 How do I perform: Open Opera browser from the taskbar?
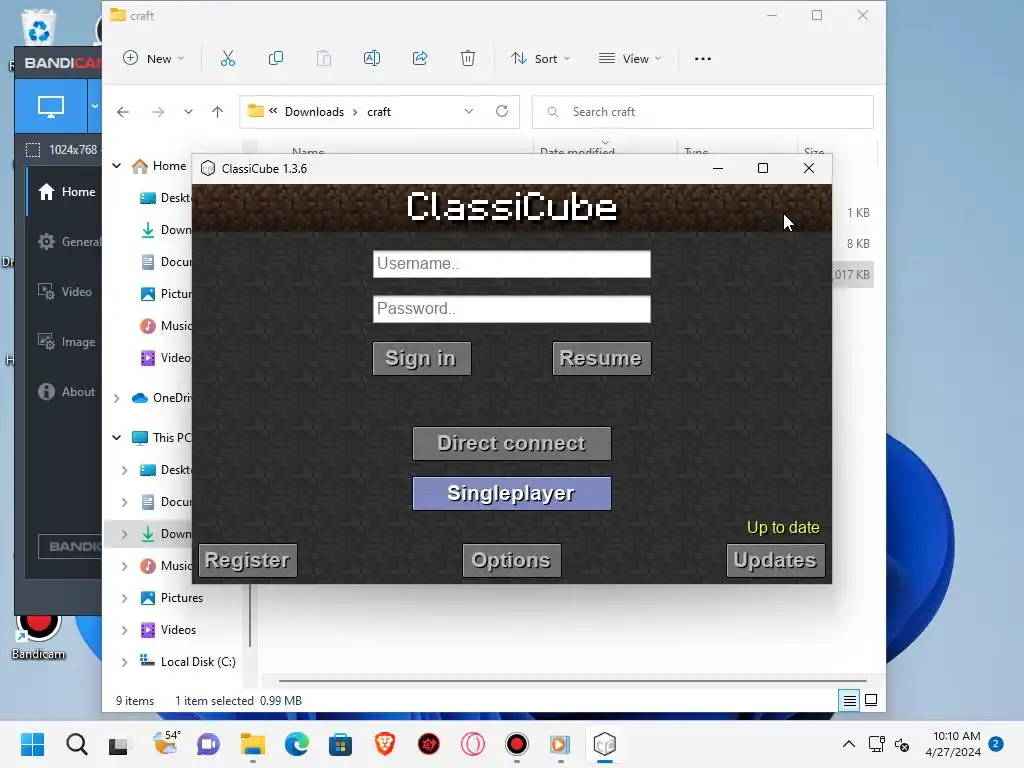[x=473, y=744]
